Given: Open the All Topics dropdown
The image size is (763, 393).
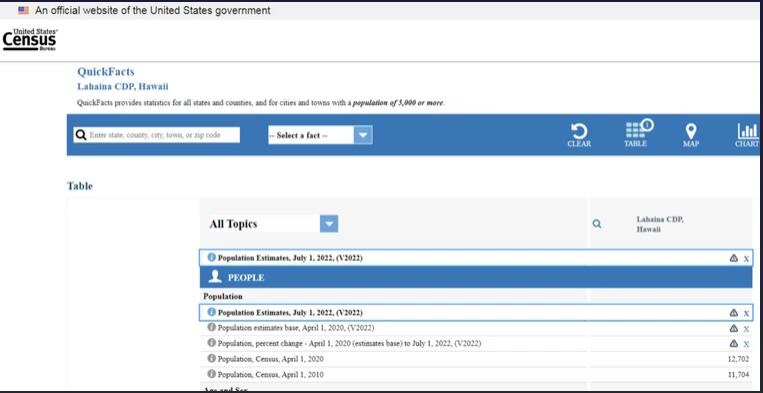Looking at the screenshot, I should point(273,224).
